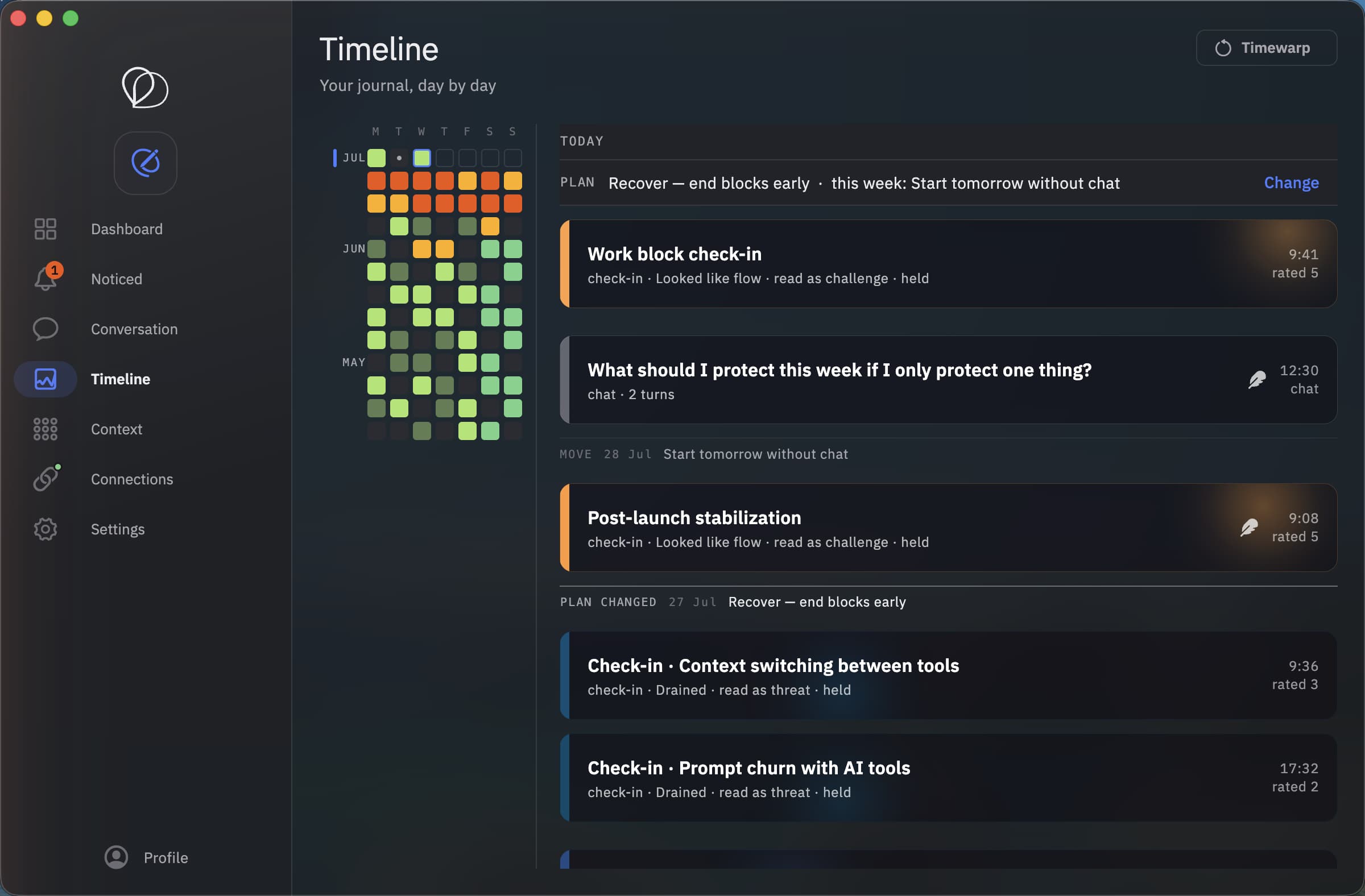This screenshot has width=1365, height=896.
Task: Click the Context dots grid icon
Action: (45, 429)
